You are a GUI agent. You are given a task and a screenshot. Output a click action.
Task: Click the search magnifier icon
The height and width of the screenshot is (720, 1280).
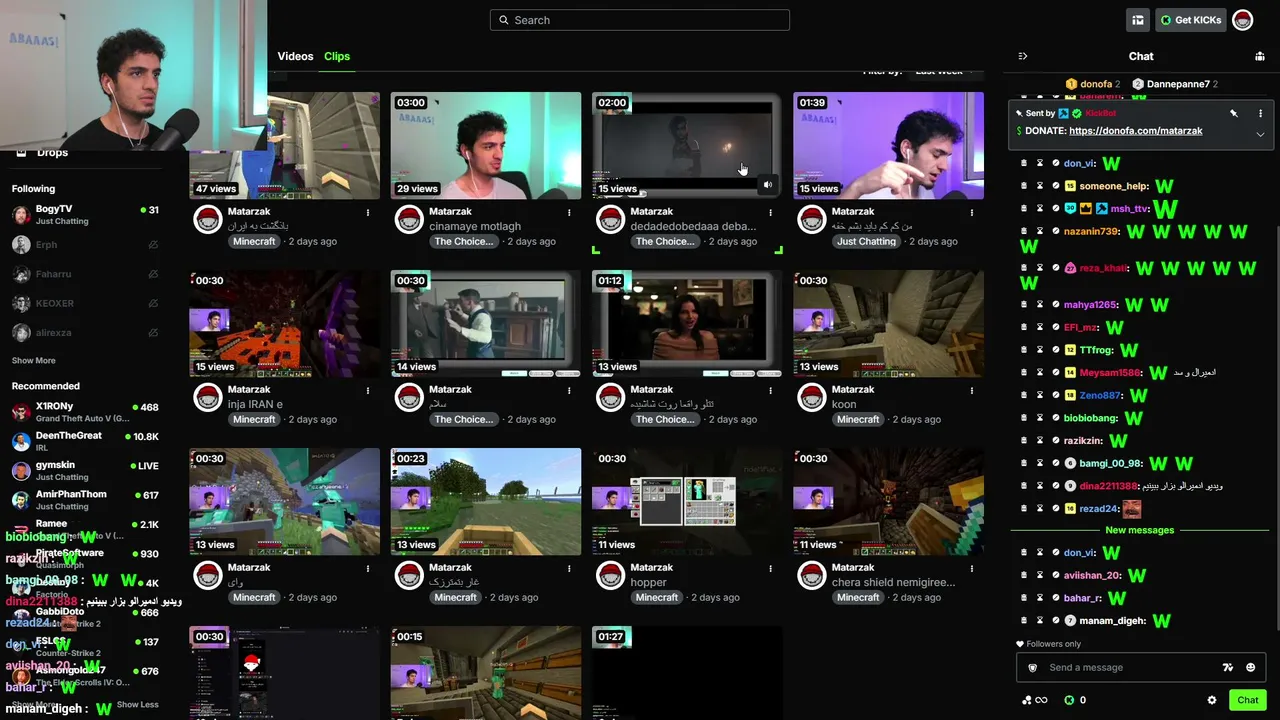point(504,20)
